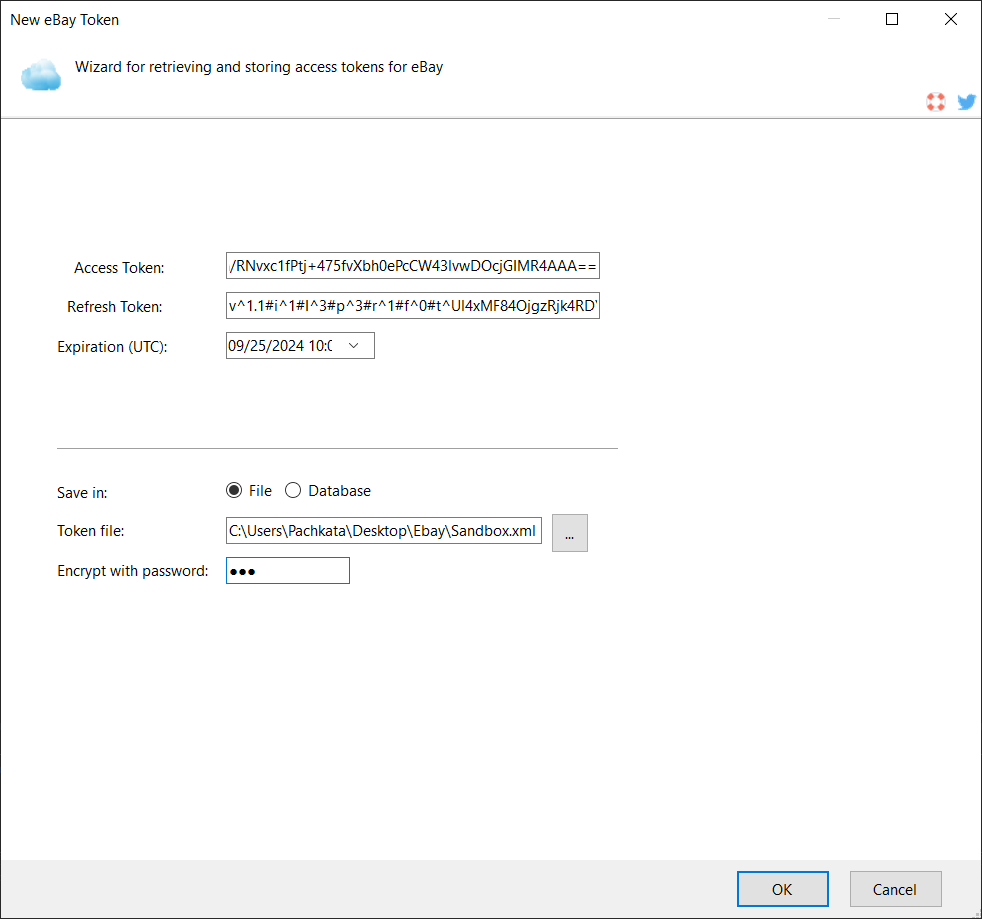Click the 'Save in:' label
Screen dimensions: 982x919
click(x=82, y=493)
